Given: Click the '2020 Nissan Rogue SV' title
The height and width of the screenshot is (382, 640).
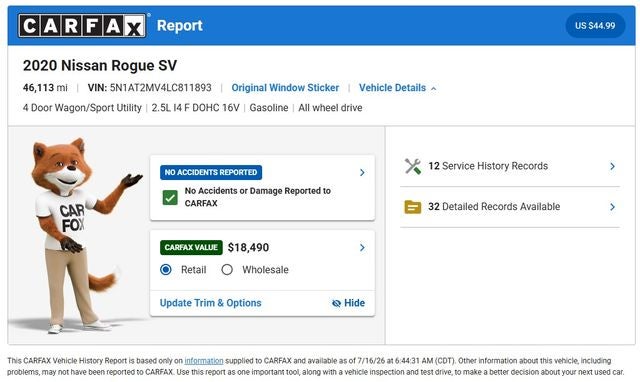Looking at the screenshot, I should click(x=100, y=66).
